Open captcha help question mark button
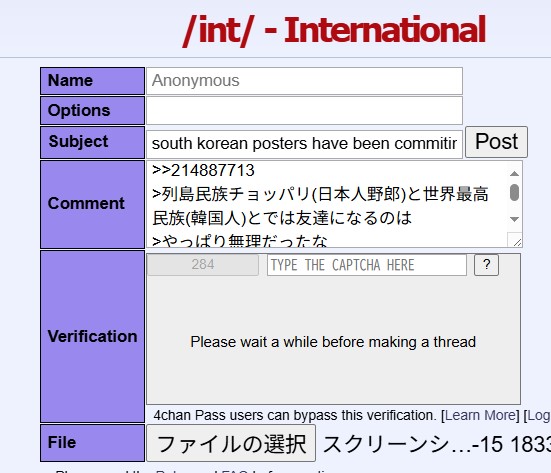Viewport: 551px width, 473px height. [486, 265]
